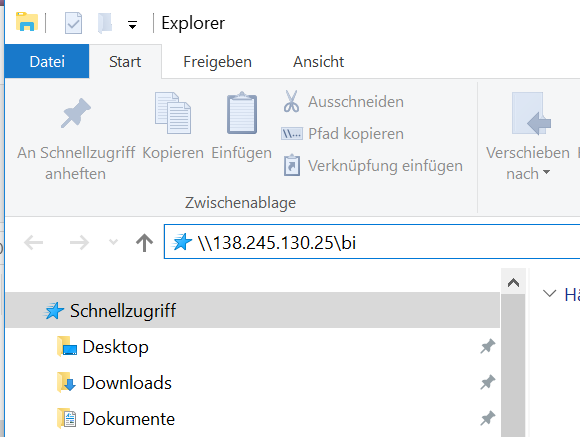
Task: Click the Einfügen clipboard icon
Action: click(242, 112)
